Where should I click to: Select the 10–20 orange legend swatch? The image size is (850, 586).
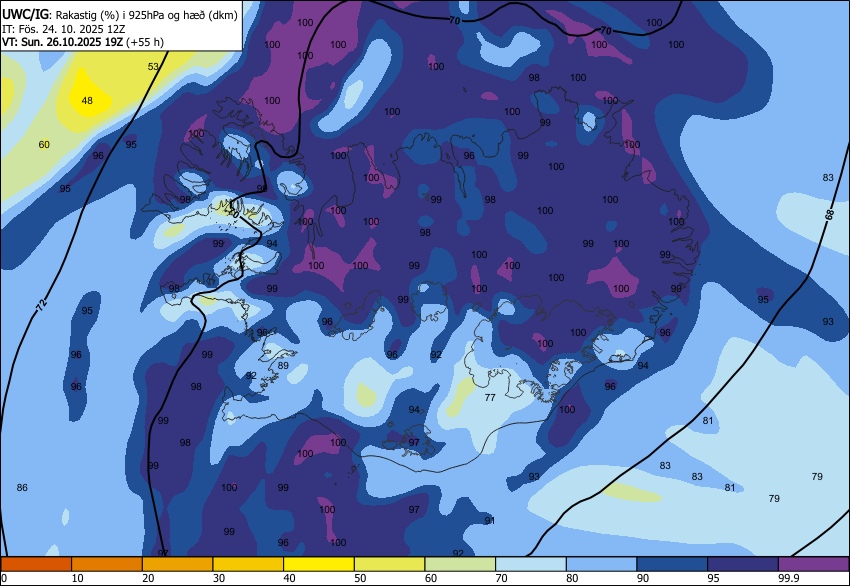(x=107, y=564)
